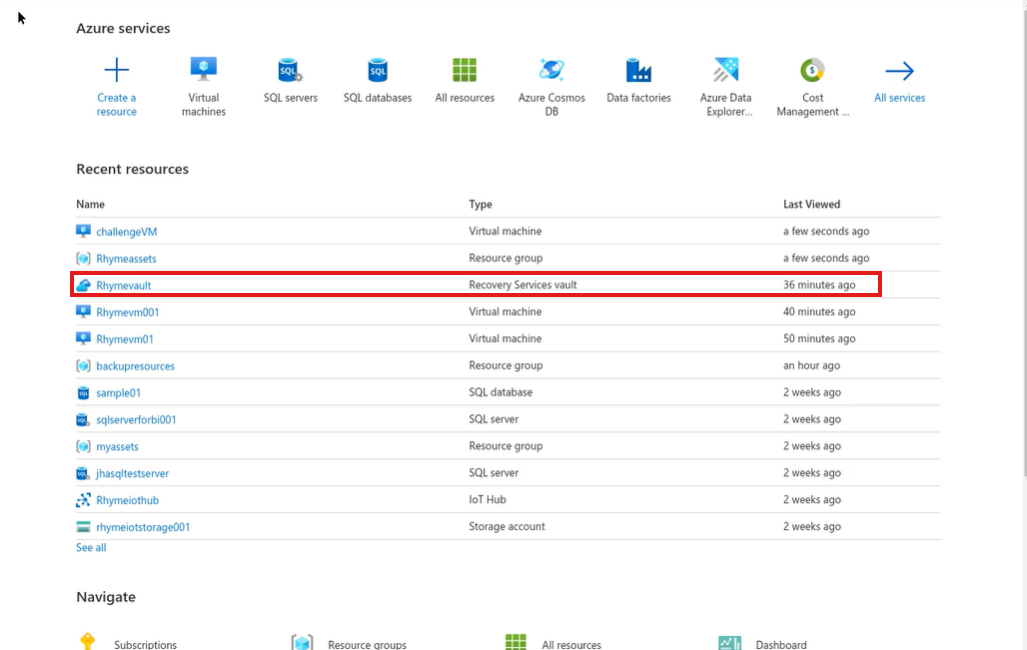Screen dimensions: 1027x650
Task: Open the Rhymeiothub link
Action: pyautogui.click(x=128, y=501)
